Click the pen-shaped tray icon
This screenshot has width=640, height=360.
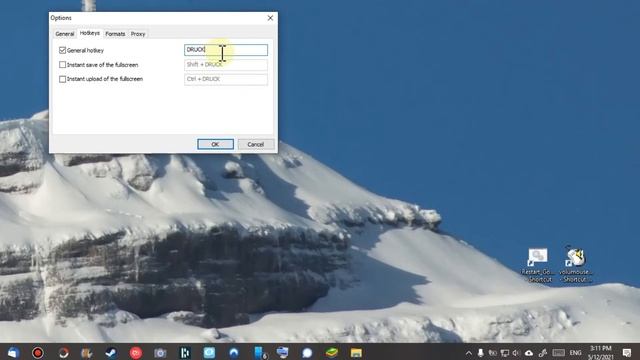(542, 353)
